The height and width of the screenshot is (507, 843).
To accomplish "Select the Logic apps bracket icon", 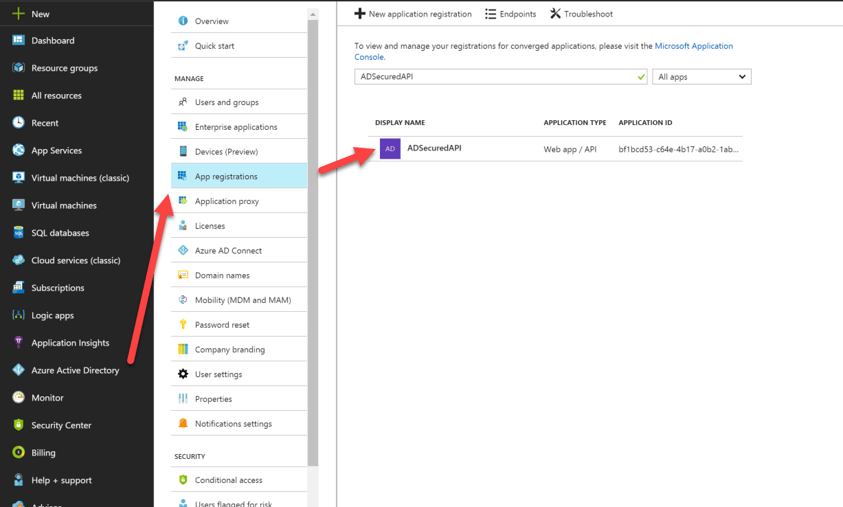I will [x=18, y=315].
